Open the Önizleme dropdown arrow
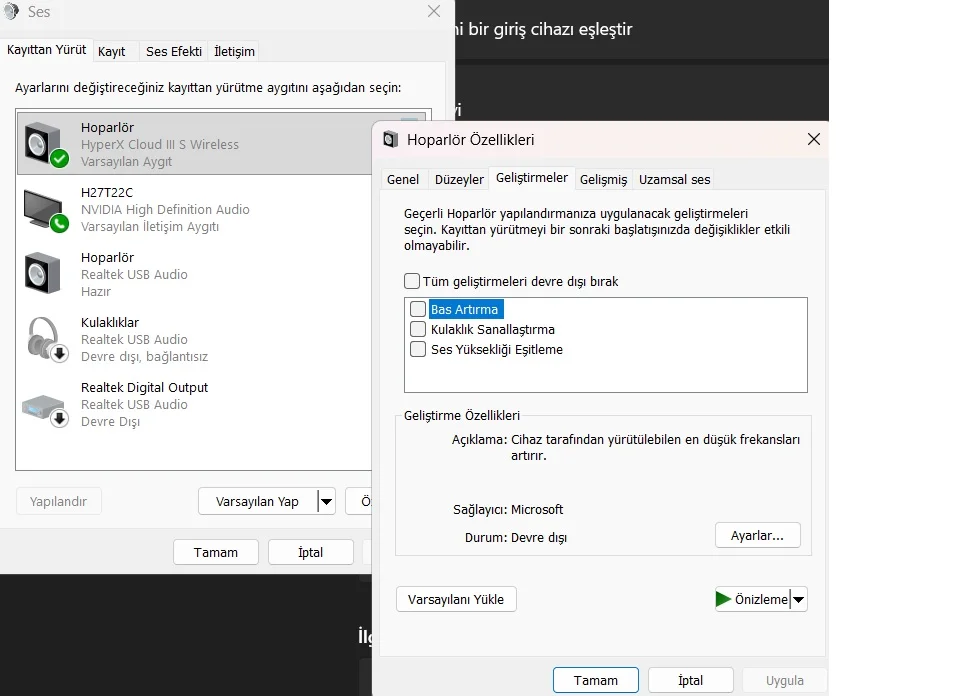The image size is (957, 696). pyautogui.click(x=798, y=600)
